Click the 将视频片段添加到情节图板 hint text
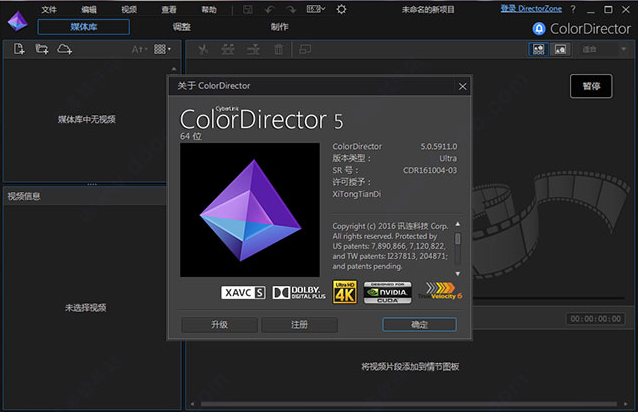This screenshot has height=412, width=638. (x=410, y=367)
